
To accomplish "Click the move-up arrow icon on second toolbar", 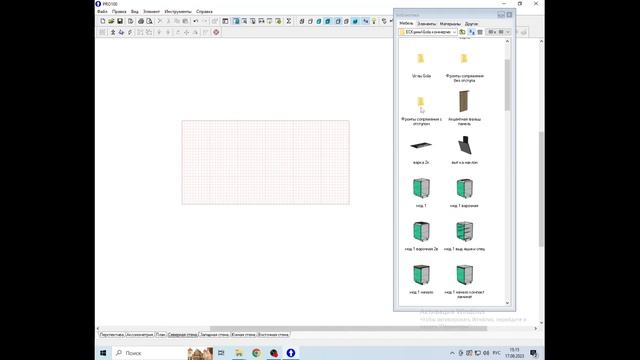I will click(x=113, y=32).
